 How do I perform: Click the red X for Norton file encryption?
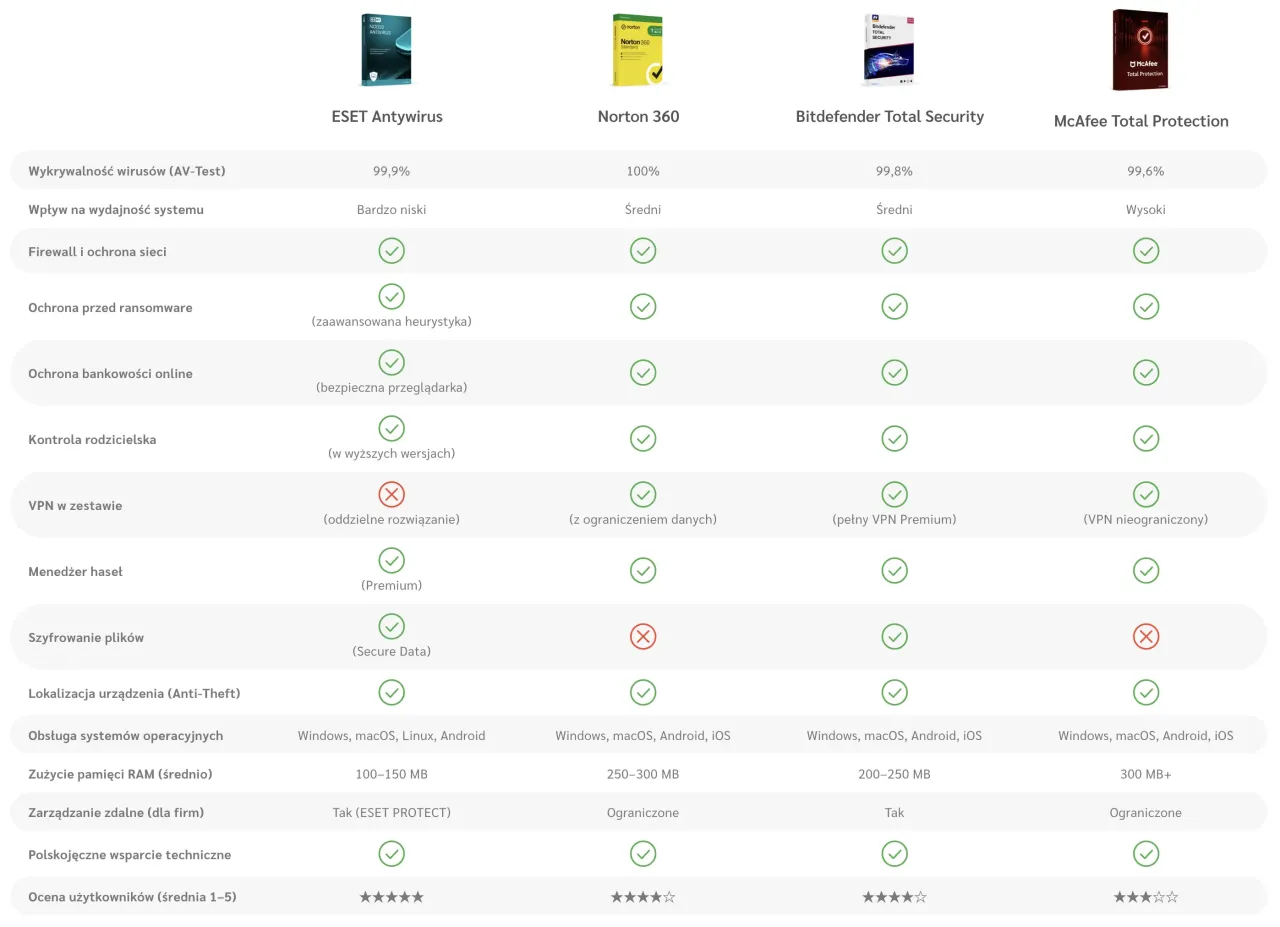tap(643, 636)
